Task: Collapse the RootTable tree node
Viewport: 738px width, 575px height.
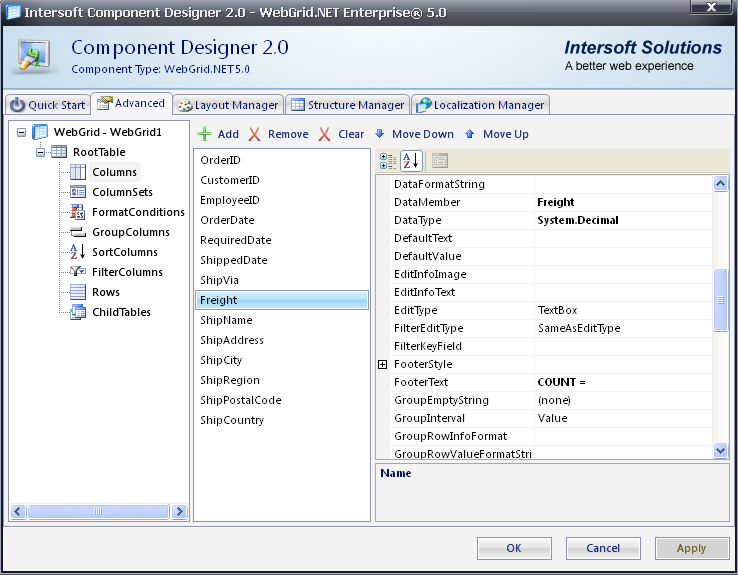Action: [x=40, y=152]
